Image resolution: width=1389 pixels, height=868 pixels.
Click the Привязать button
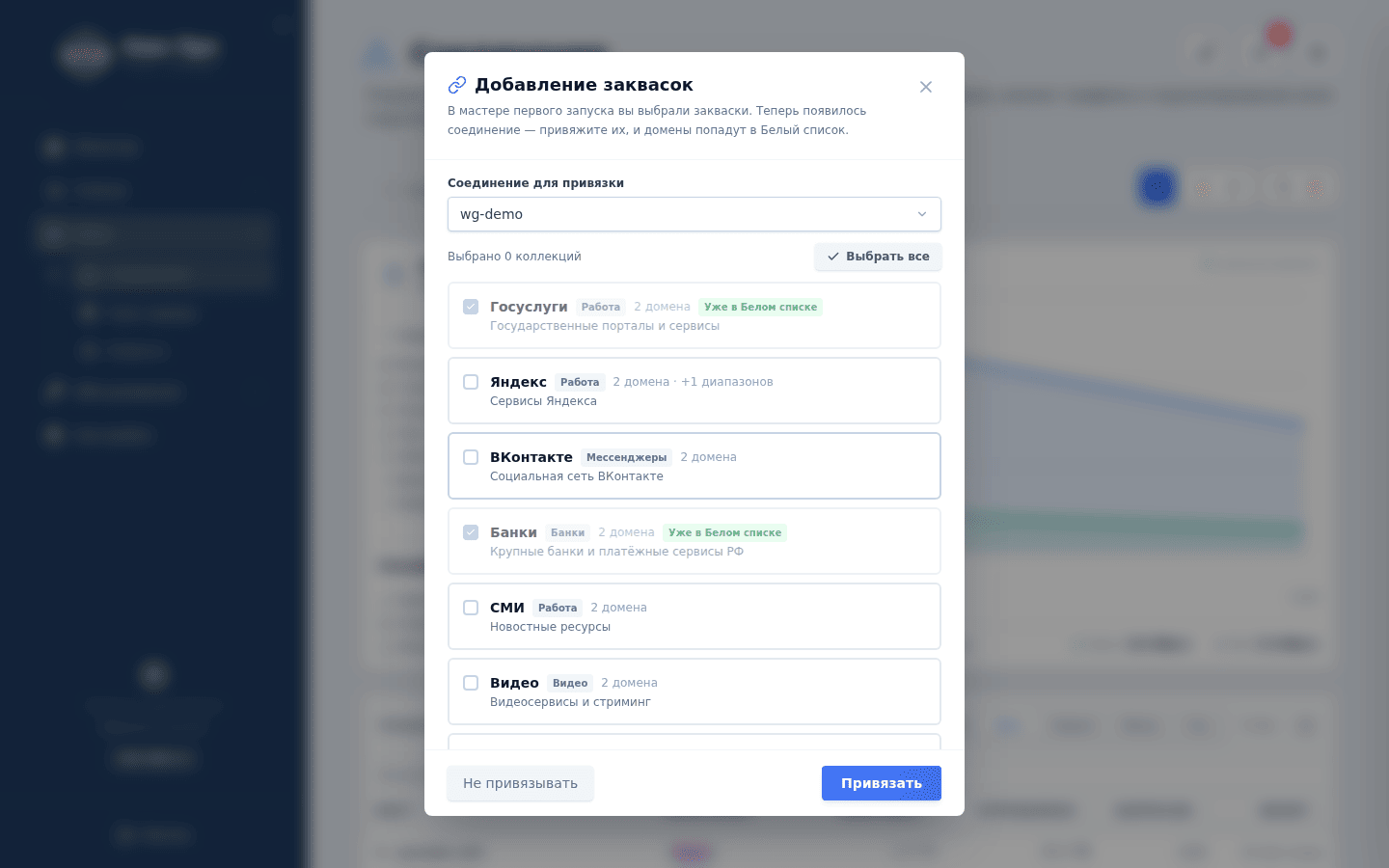point(882,783)
